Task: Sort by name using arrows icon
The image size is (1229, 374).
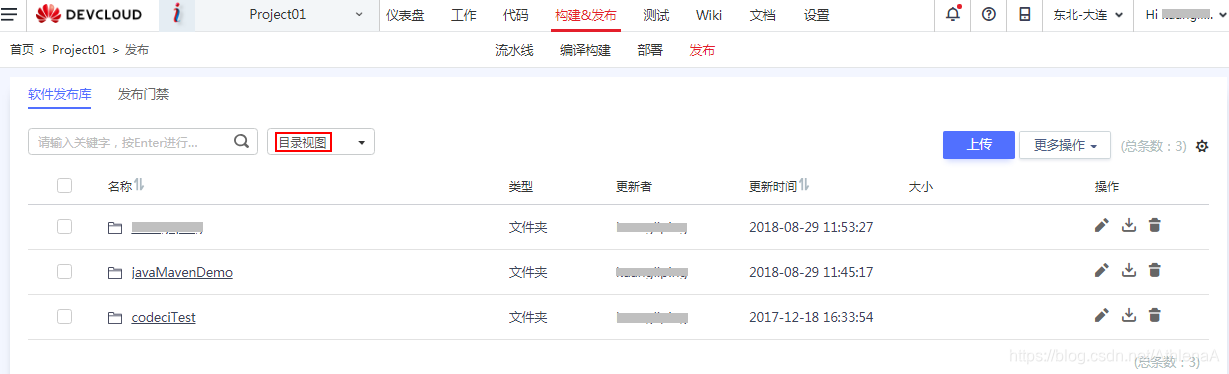Action: tap(140, 185)
